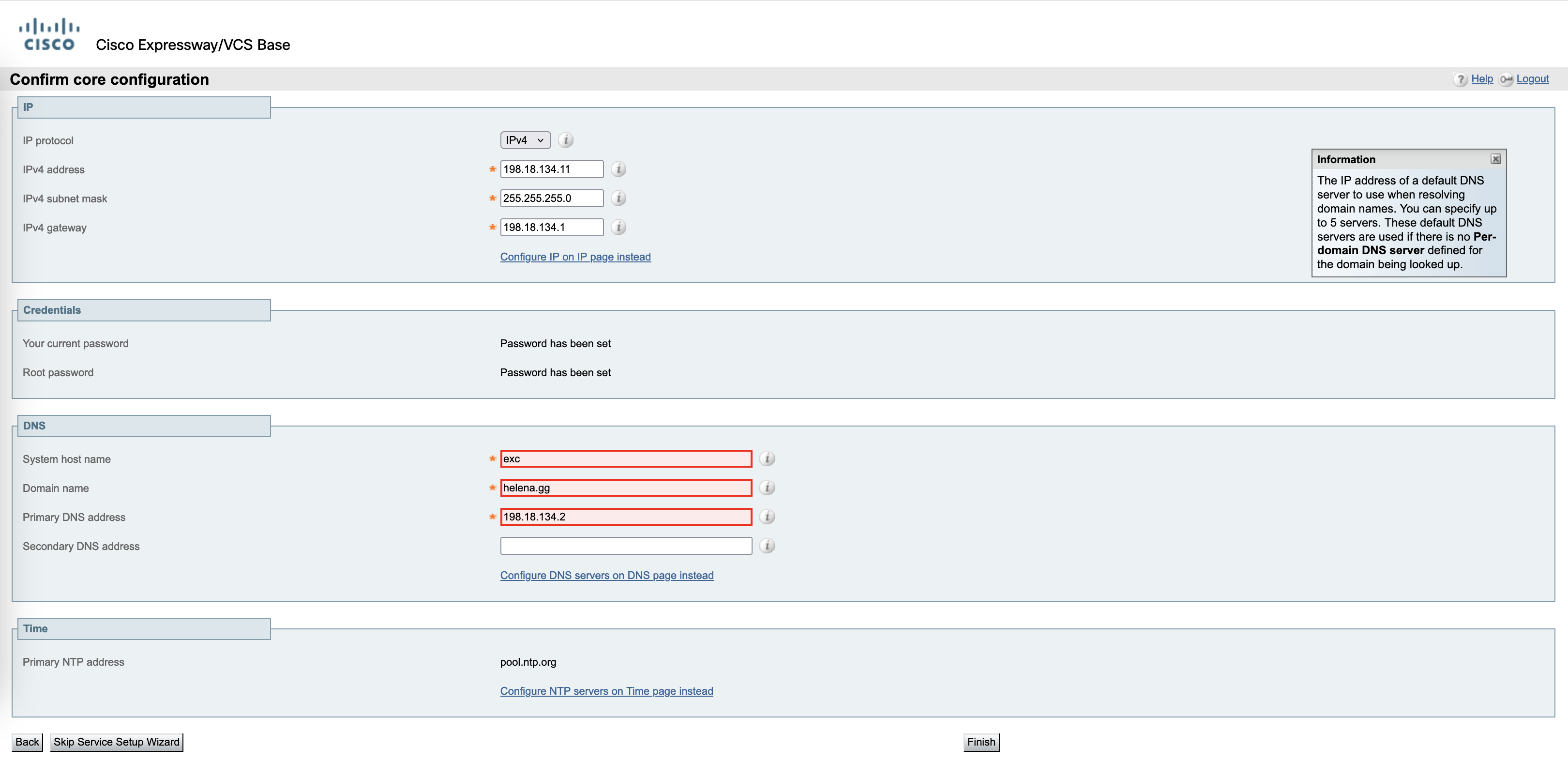Click info icon beside IPv4 address field
Screen dimensions: 1568x763
618,169
